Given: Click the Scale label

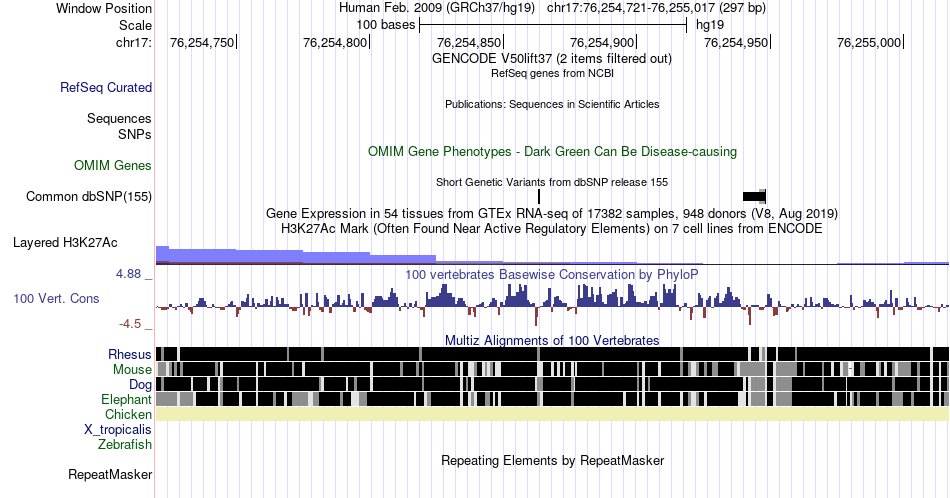Looking at the screenshot, I should 135,25.
